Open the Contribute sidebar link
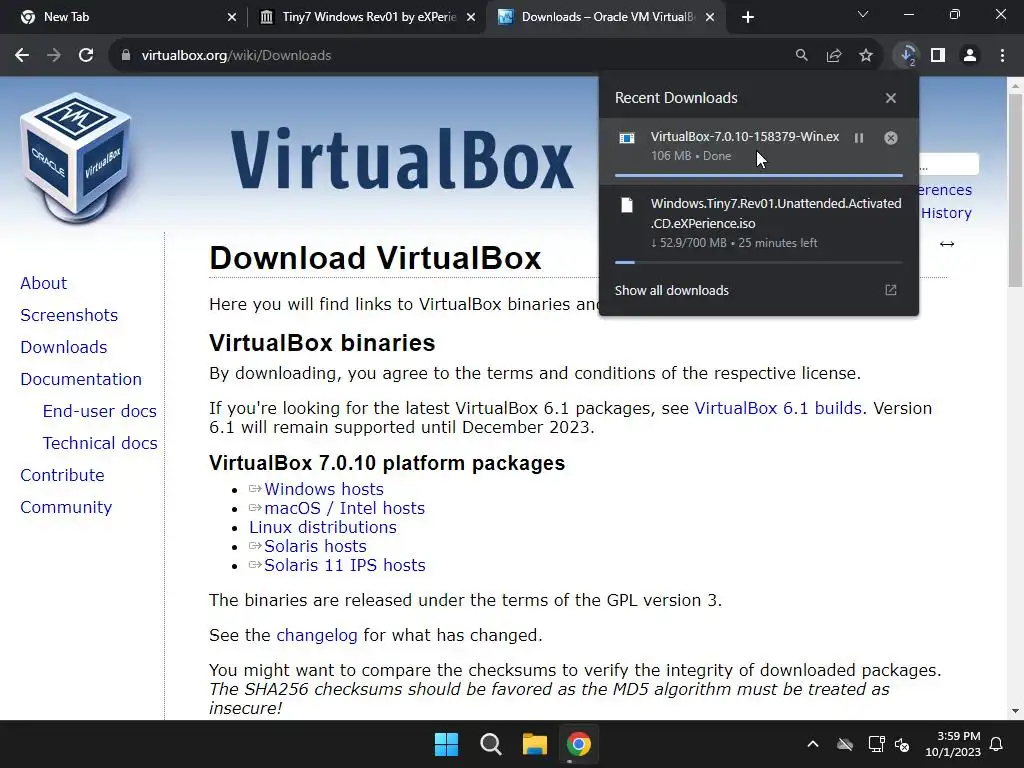This screenshot has height=768, width=1024. (62, 475)
